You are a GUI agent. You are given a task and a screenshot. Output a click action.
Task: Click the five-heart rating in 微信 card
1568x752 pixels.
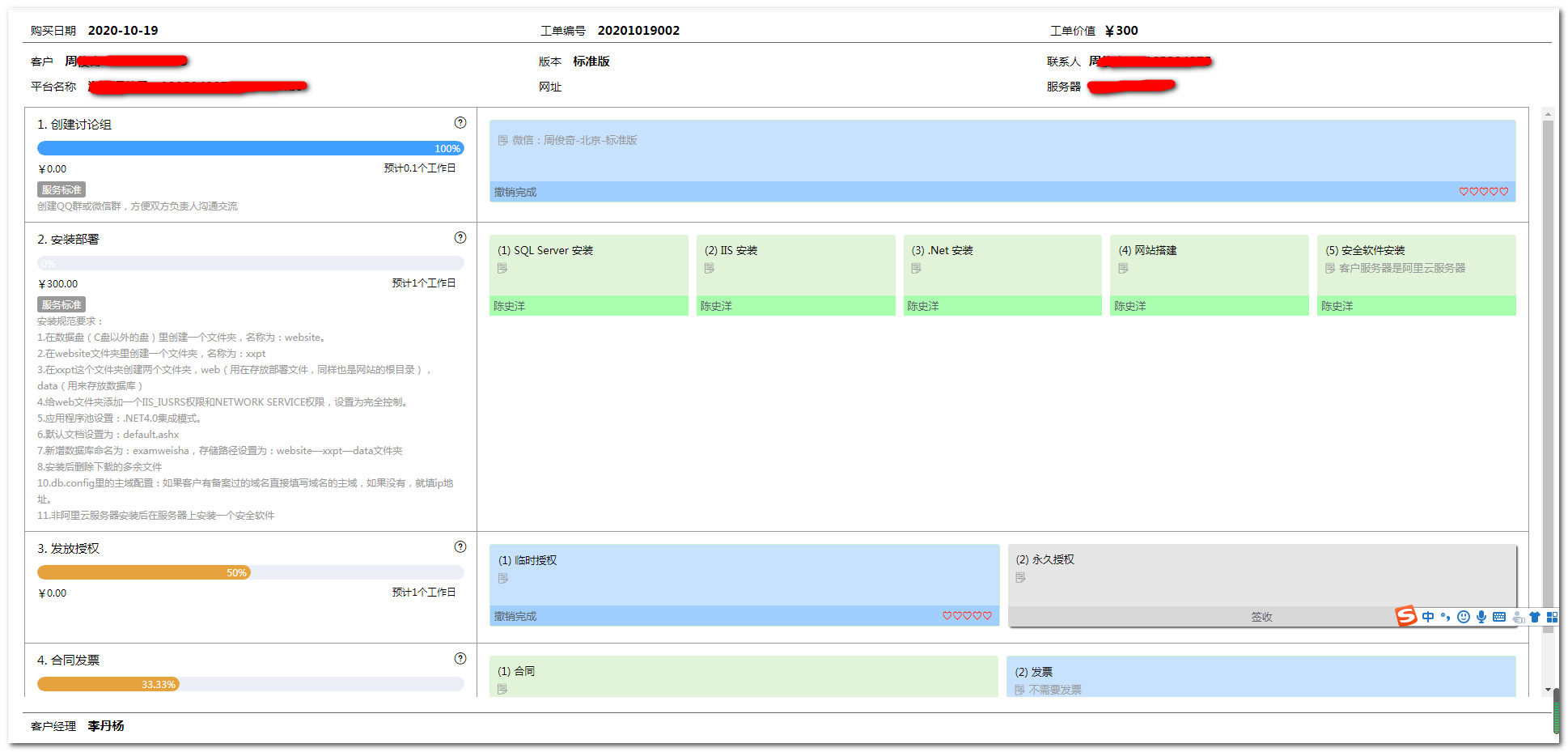tap(1483, 192)
